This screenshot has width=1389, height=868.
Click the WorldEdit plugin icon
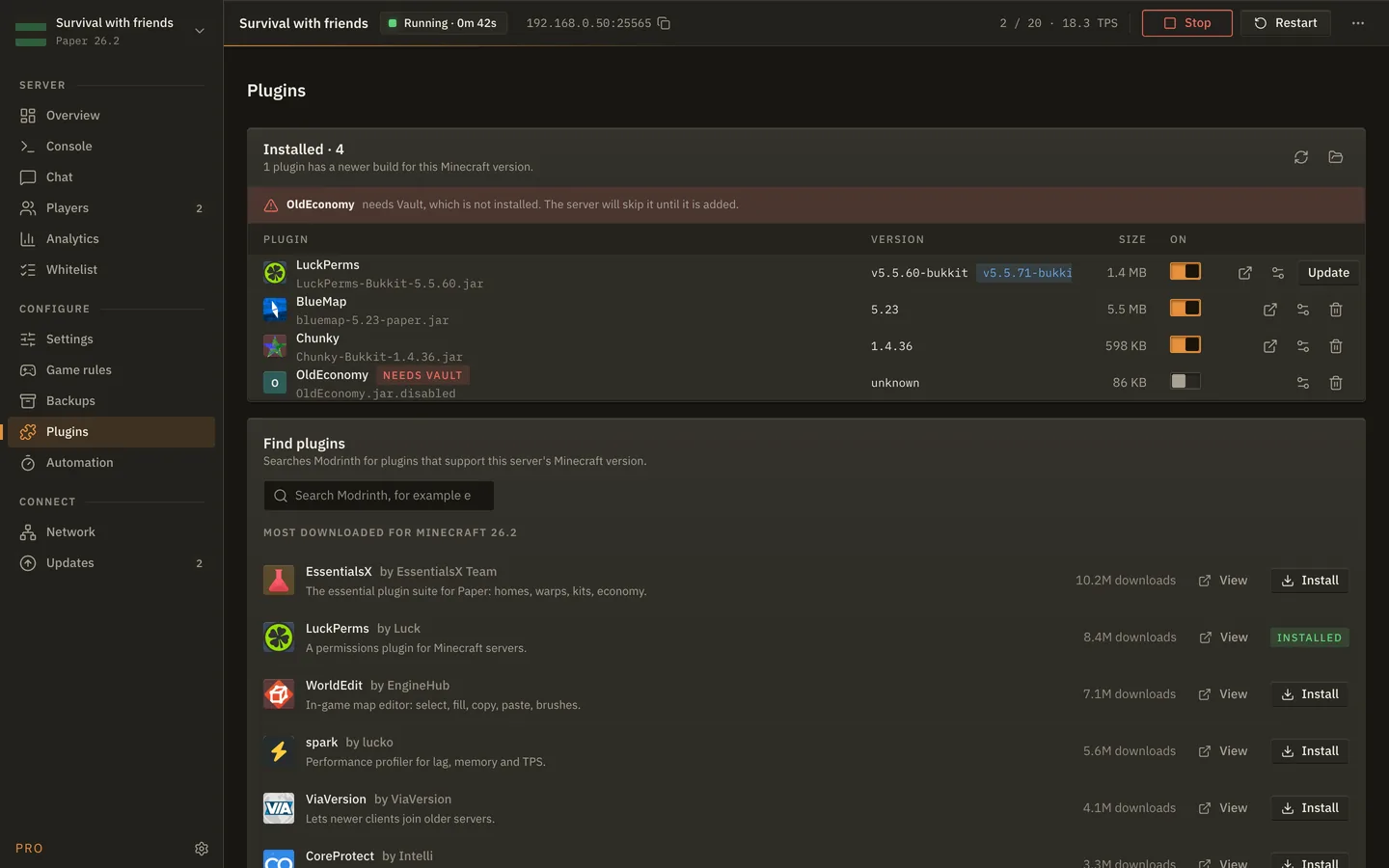pyautogui.click(x=279, y=694)
